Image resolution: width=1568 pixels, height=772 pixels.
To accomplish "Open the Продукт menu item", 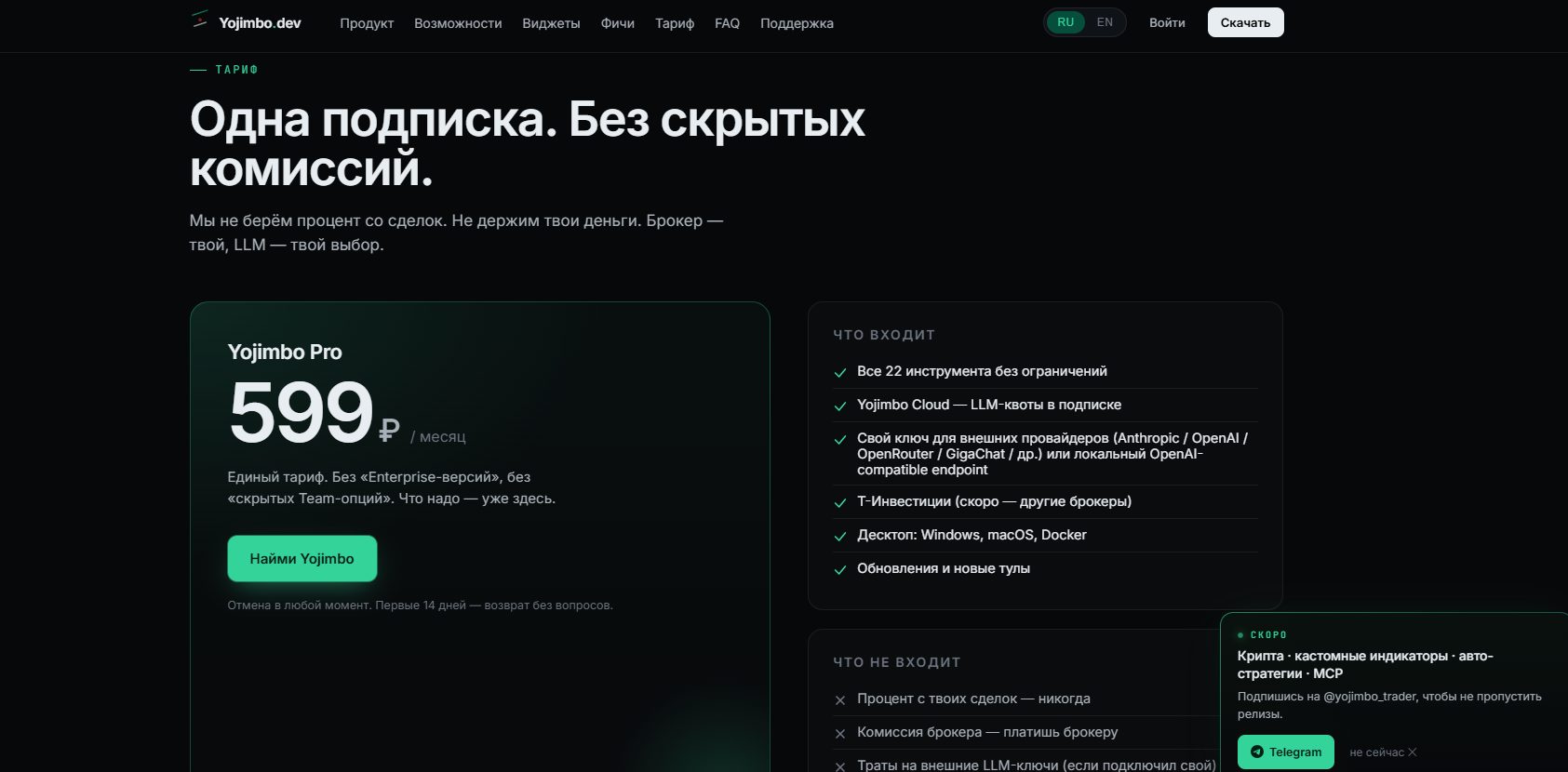I will click(x=367, y=23).
